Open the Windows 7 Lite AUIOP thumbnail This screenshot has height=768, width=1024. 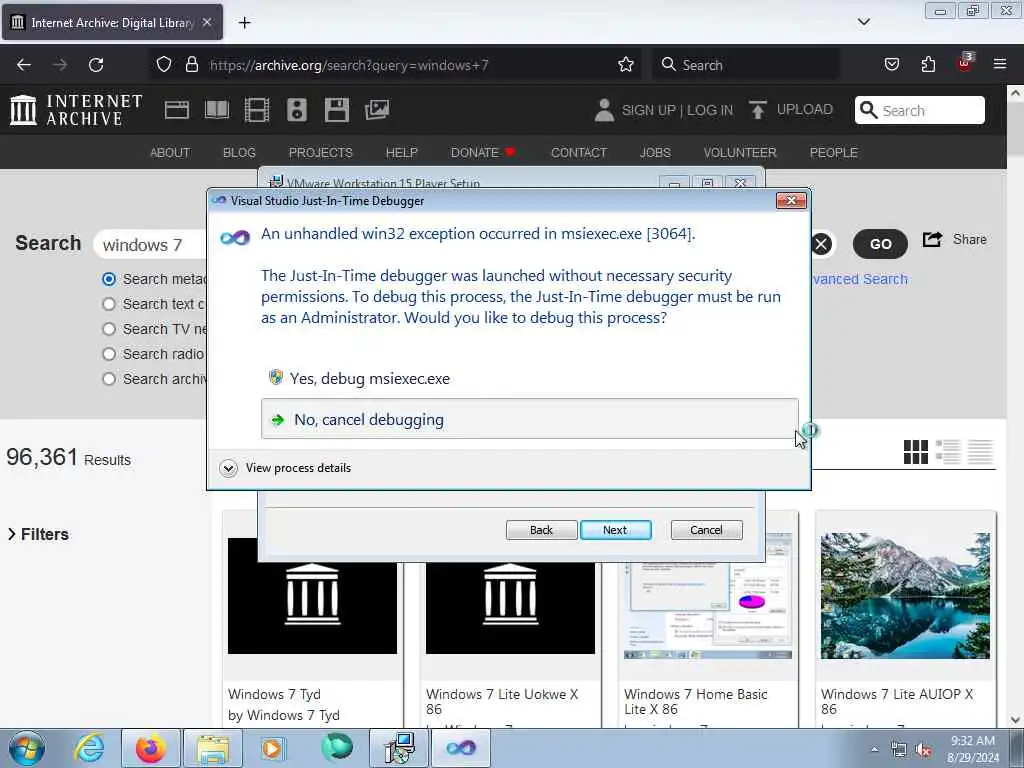coord(905,596)
